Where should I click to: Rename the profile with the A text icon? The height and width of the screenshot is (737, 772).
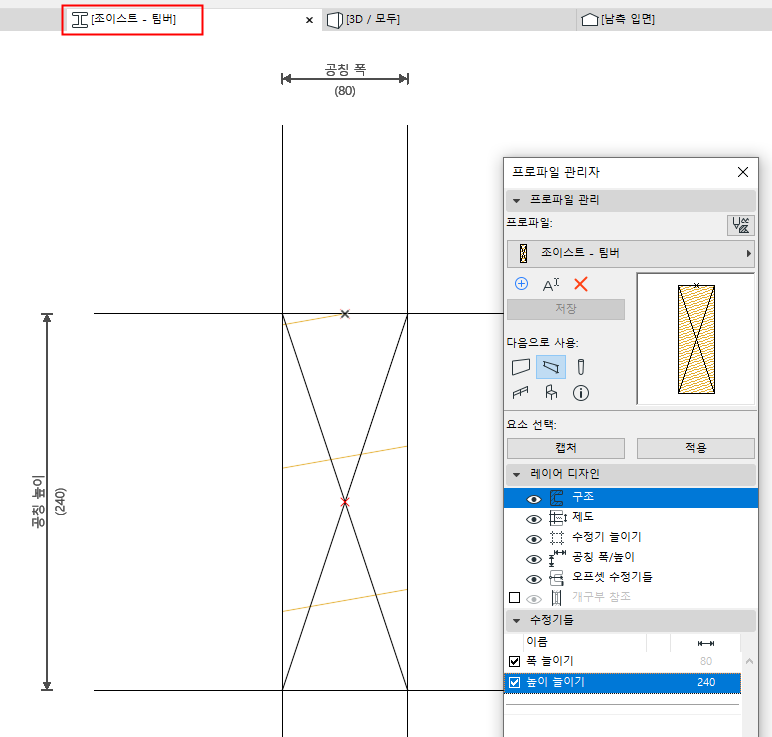click(x=550, y=285)
